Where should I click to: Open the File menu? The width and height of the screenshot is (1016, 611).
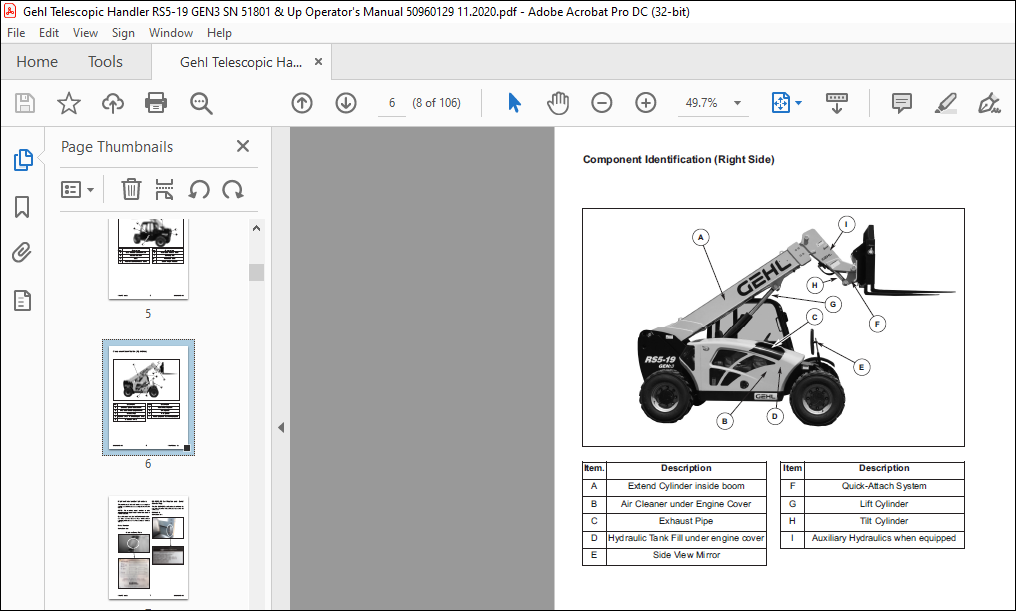tap(16, 33)
